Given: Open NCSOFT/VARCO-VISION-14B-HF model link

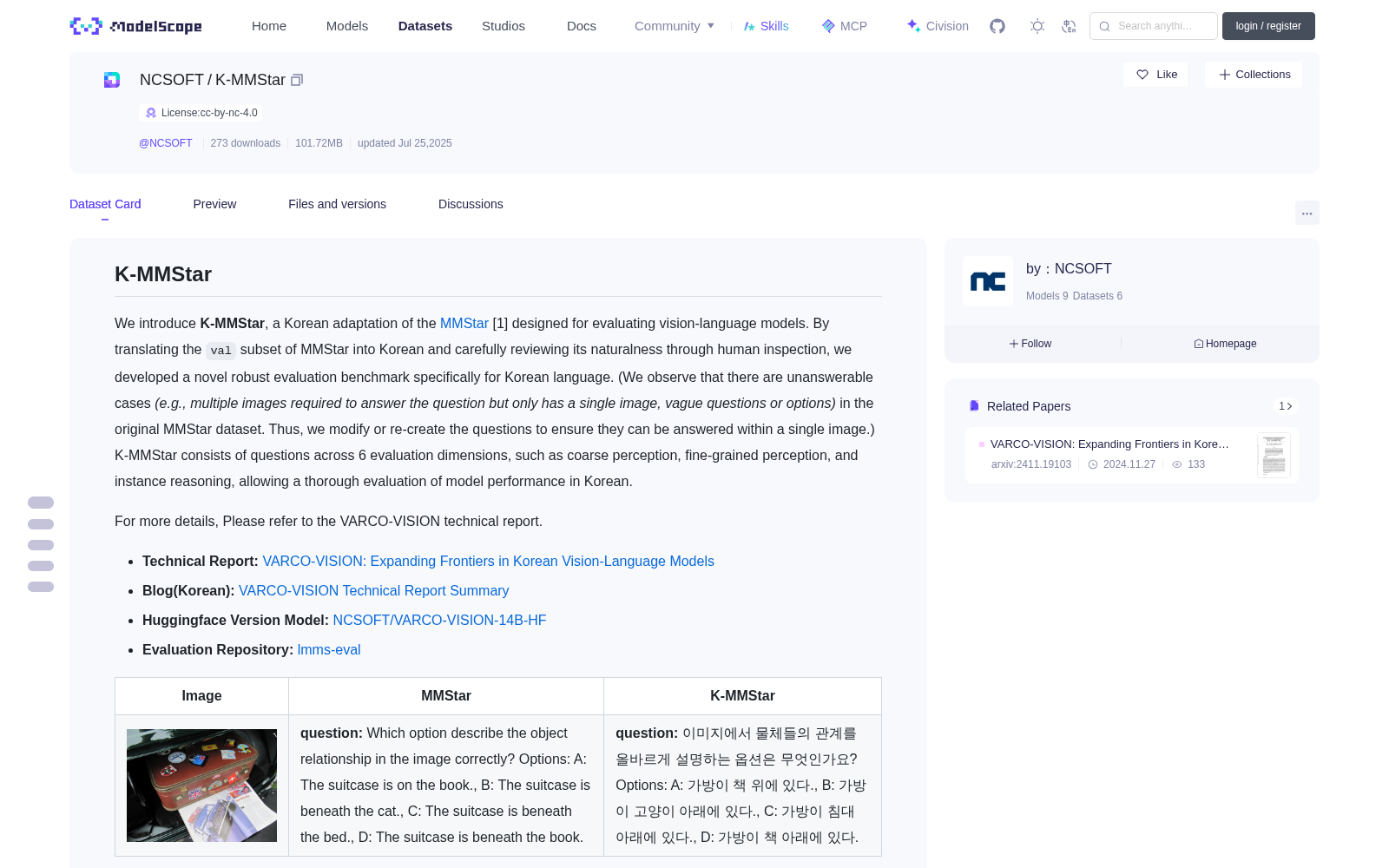Looking at the screenshot, I should click(x=440, y=620).
